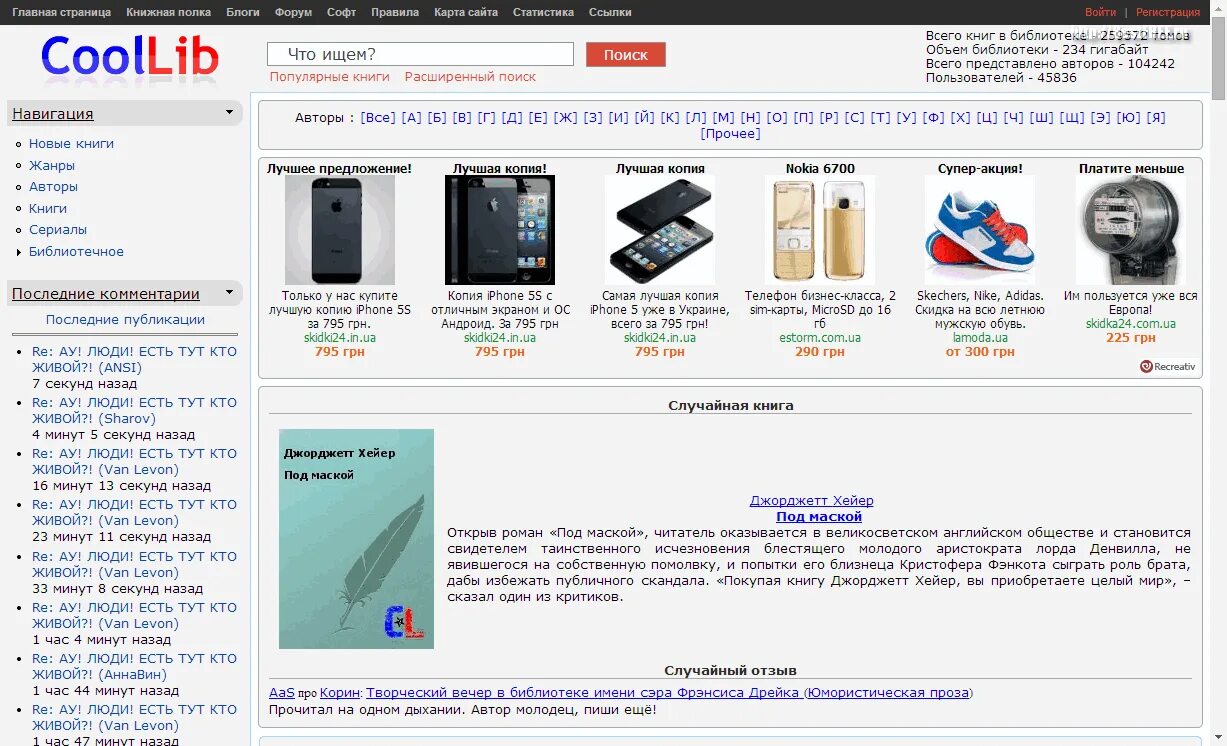Click the scrollbar up arrow
1227x746 pixels.
click(1219, 7)
